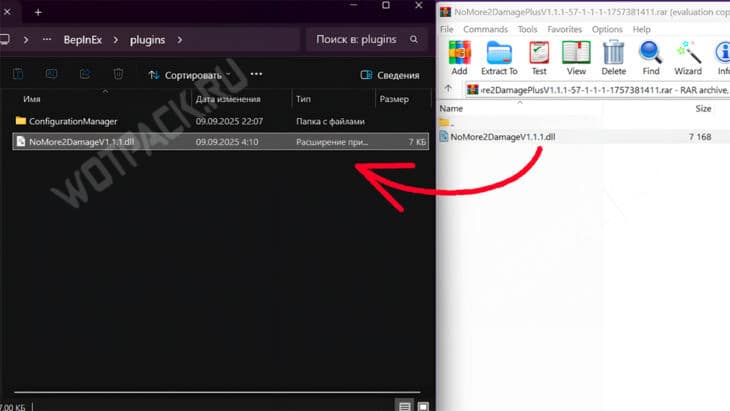Click the date 09.09.2025 22:07 cell

tap(229, 121)
